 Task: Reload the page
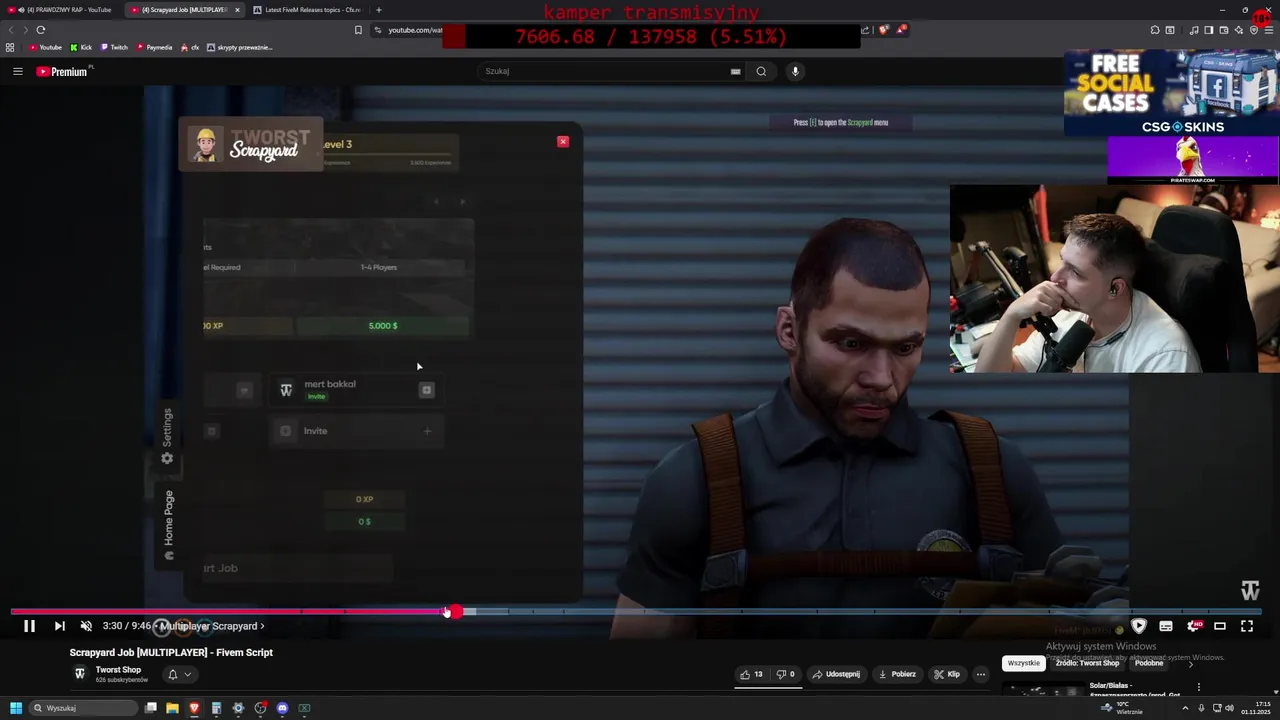[41, 30]
